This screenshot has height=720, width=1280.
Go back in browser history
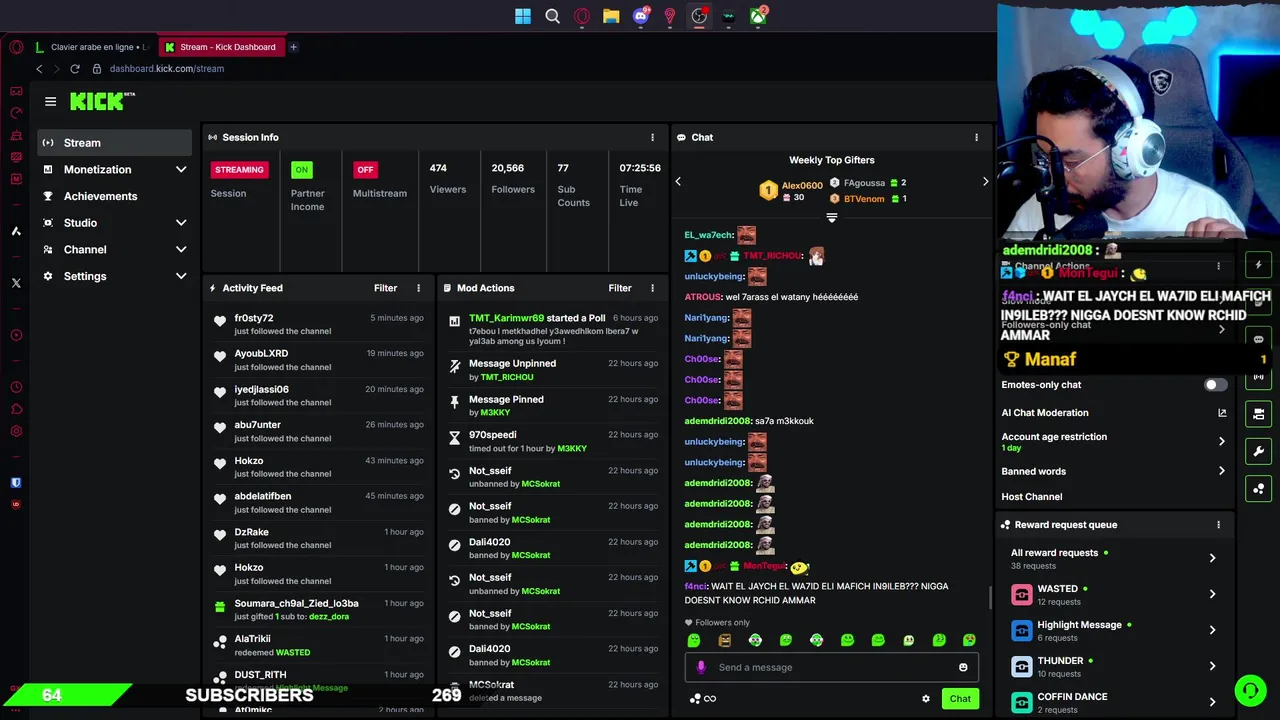coord(39,69)
